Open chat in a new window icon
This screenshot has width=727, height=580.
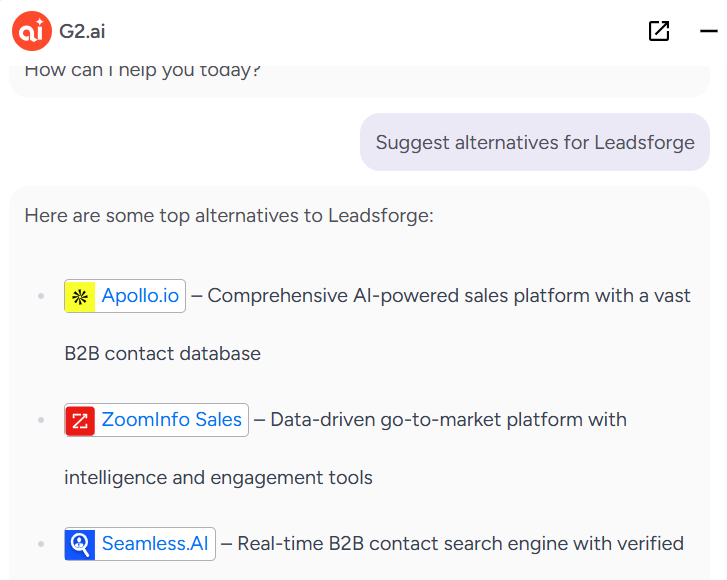659,31
